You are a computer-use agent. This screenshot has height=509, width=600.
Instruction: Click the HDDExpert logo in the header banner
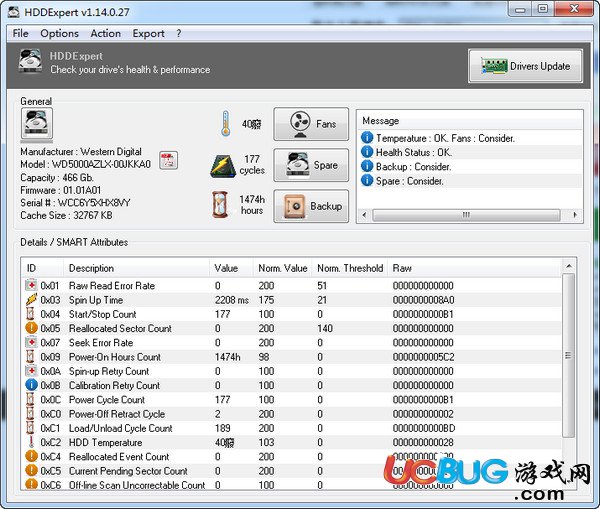pos(30,60)
